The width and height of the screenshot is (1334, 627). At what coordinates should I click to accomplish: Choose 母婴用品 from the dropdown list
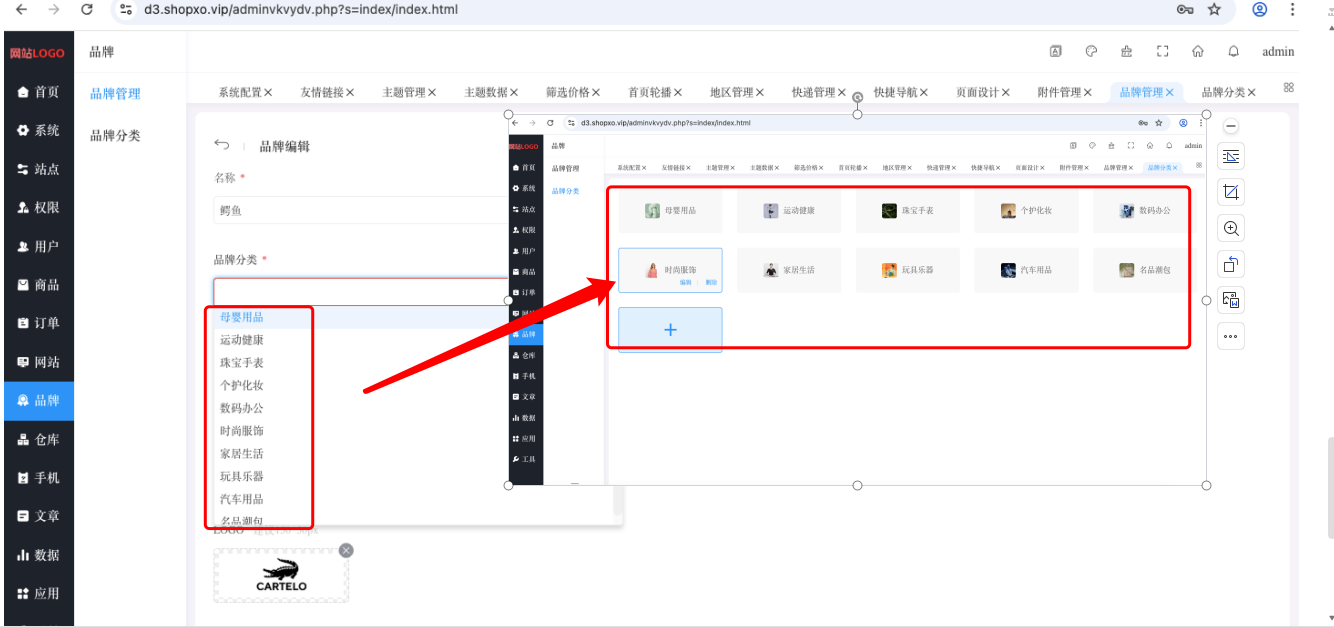(x=242, y=317)
